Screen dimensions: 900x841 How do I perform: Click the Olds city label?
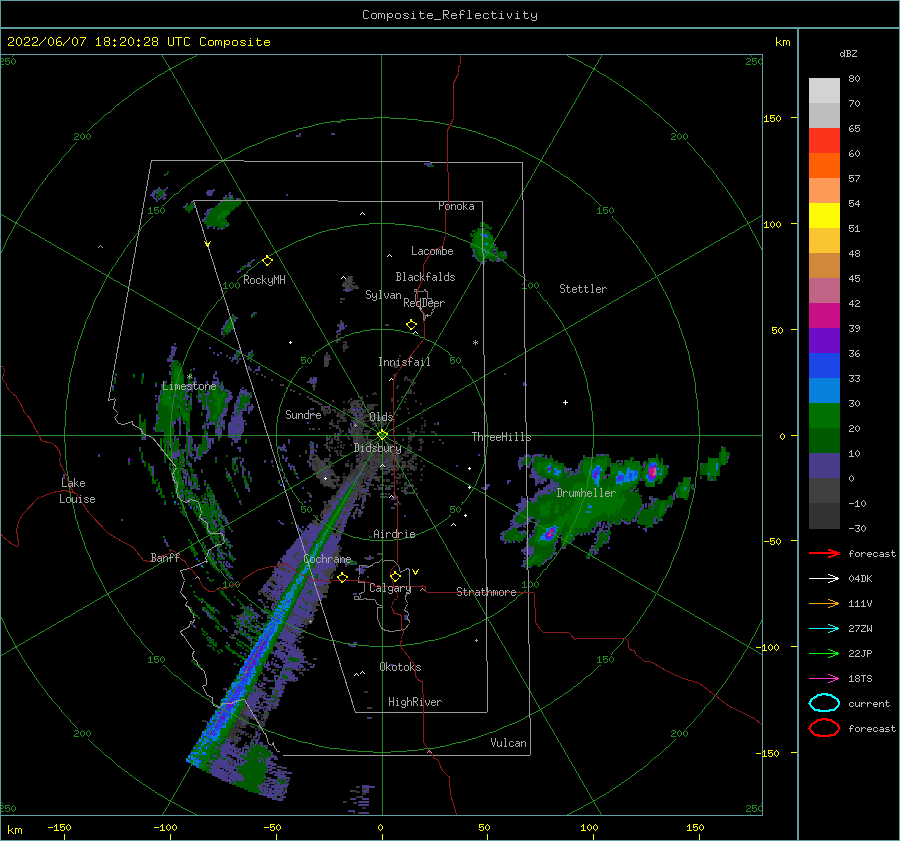click(381, 417)
